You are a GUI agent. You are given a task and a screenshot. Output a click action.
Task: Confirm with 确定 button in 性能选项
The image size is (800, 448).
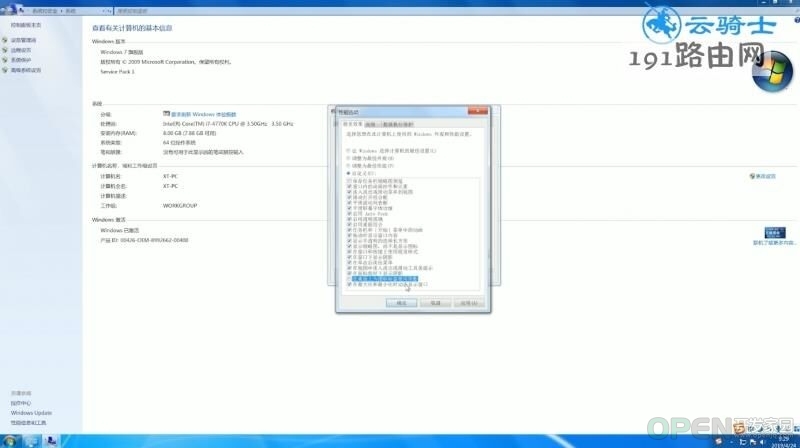point(402,303)
